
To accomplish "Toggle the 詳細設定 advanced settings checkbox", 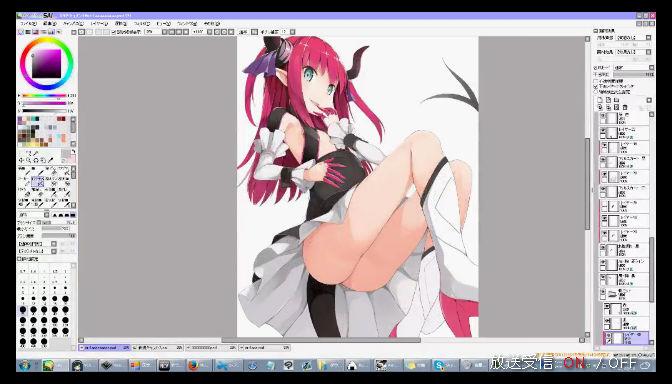I will (19, 259).
